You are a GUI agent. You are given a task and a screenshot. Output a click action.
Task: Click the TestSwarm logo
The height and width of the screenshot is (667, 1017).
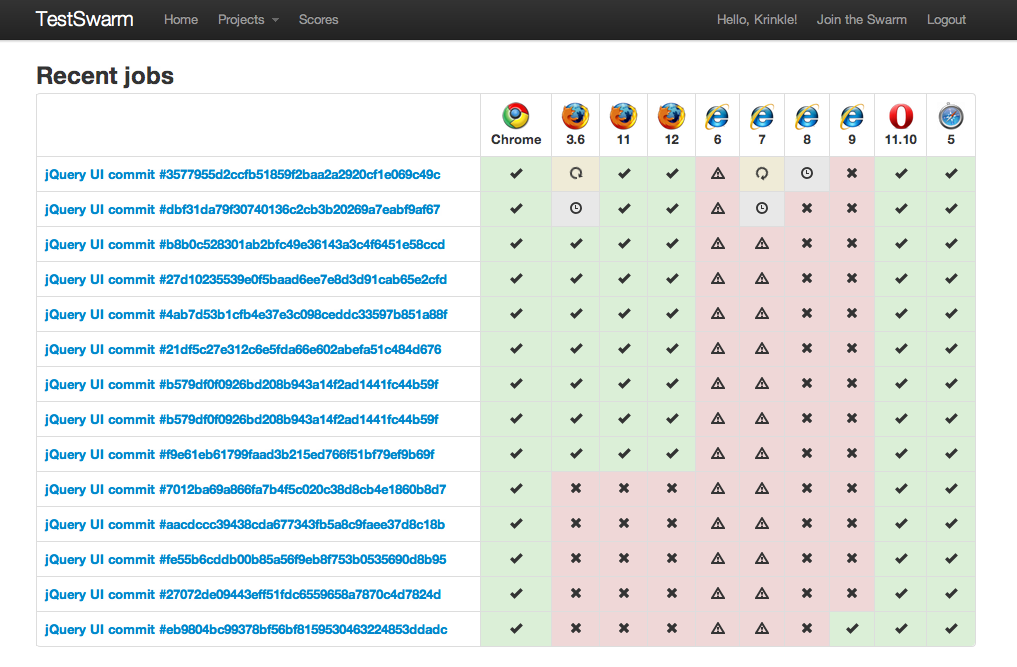[84, 19]
